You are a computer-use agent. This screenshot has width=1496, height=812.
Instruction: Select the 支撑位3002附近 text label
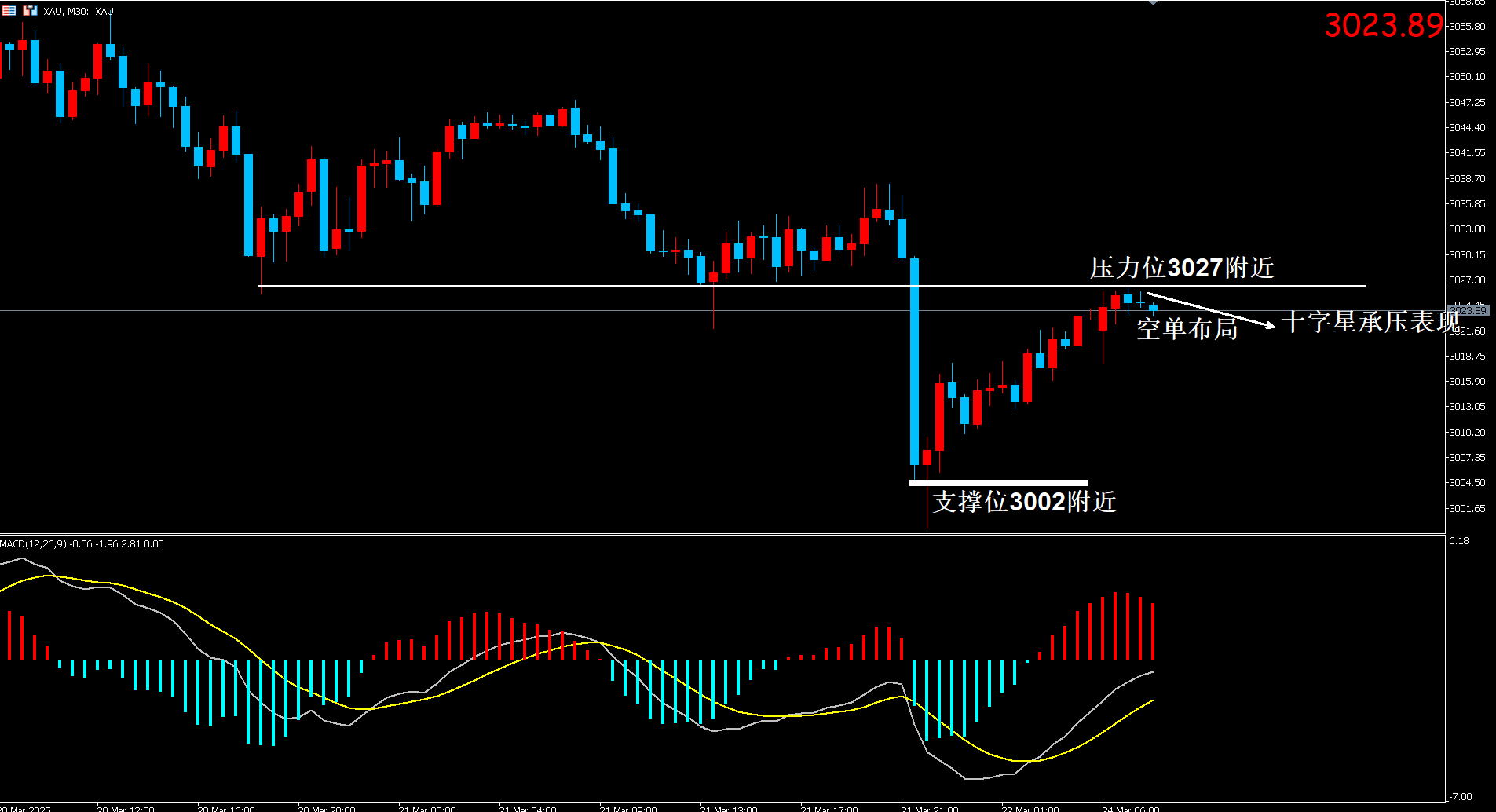(1024, 502)
